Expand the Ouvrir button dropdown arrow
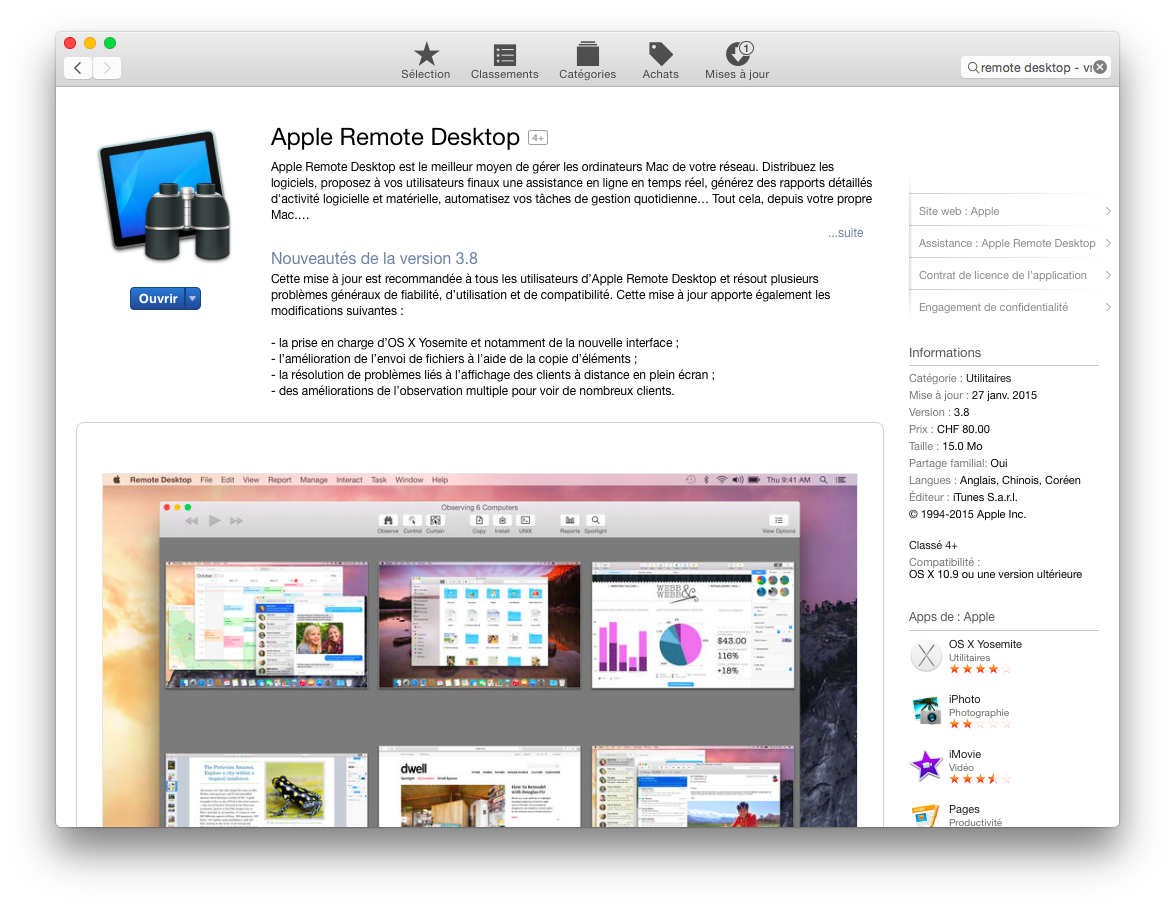Viewport: 1175px width, 907px height. 193,299
